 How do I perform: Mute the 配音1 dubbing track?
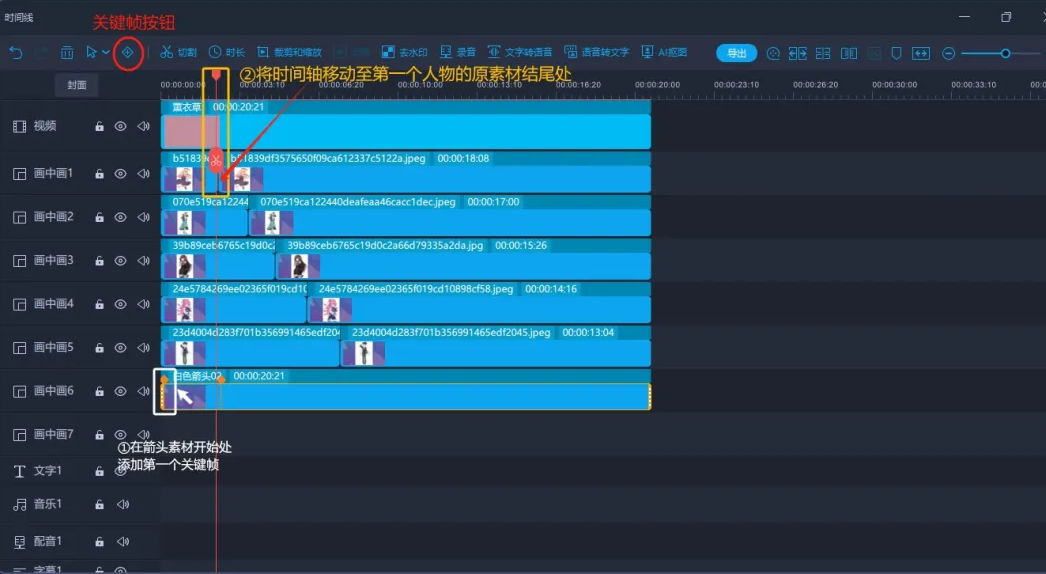point(123,541)
